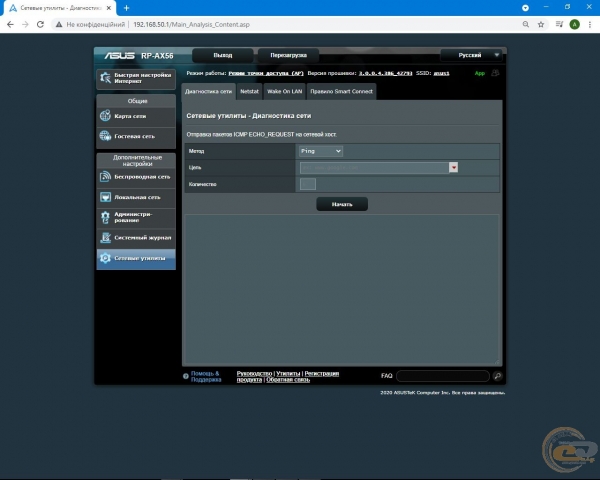
Task: Bookmark this page with star icon
Action: (x=541, y=24)
